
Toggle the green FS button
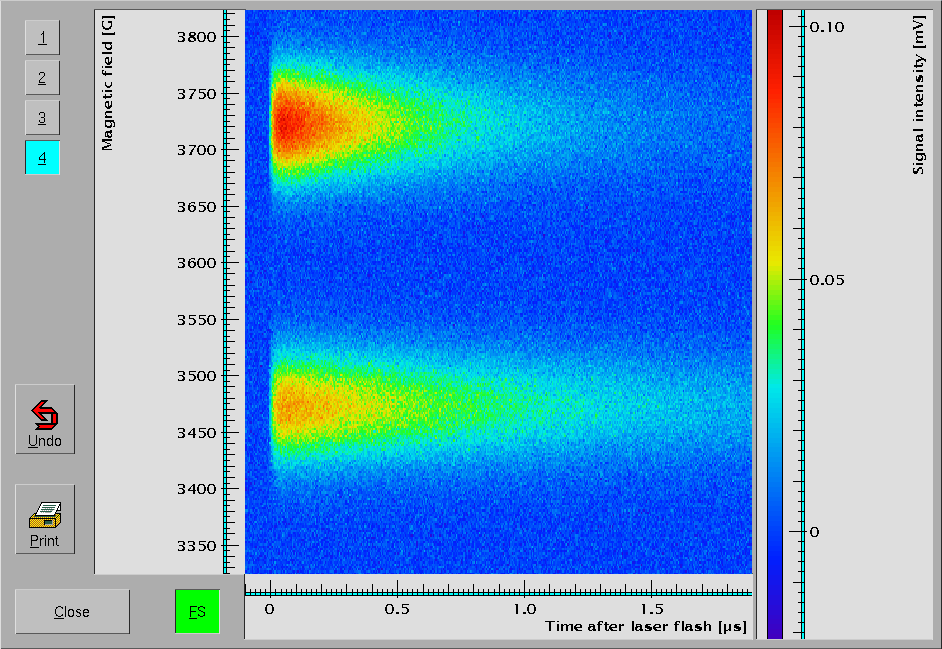pyautogui.click(x=197, y=612)
